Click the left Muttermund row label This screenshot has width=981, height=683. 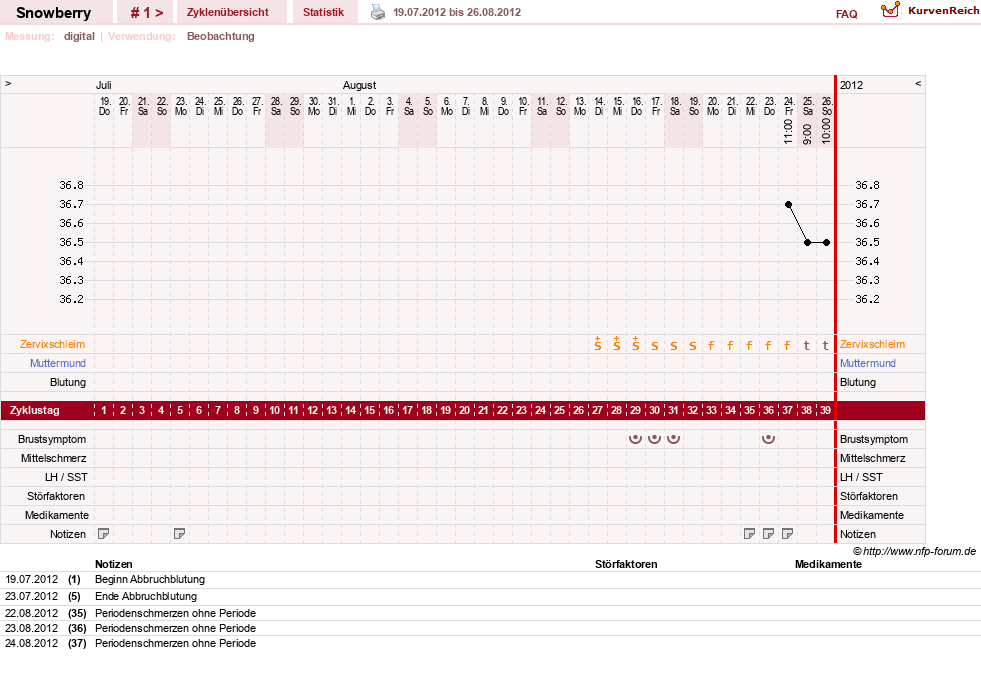click(x=58, y=363)
